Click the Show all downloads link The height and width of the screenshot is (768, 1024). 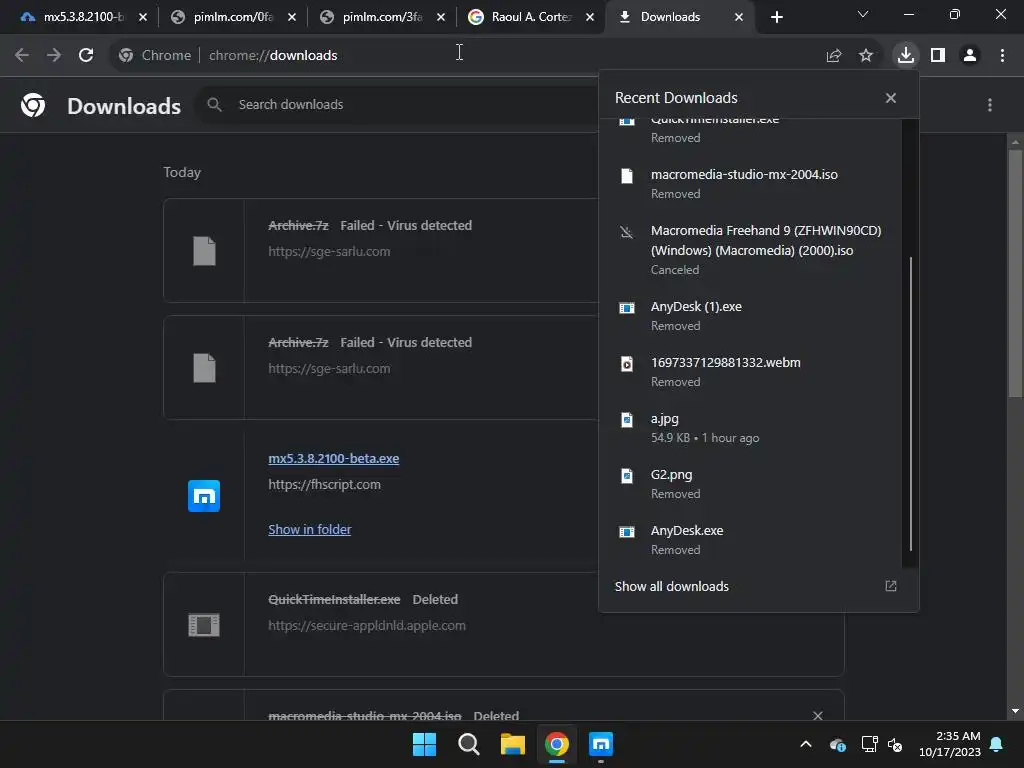click(x=671, y=586)
